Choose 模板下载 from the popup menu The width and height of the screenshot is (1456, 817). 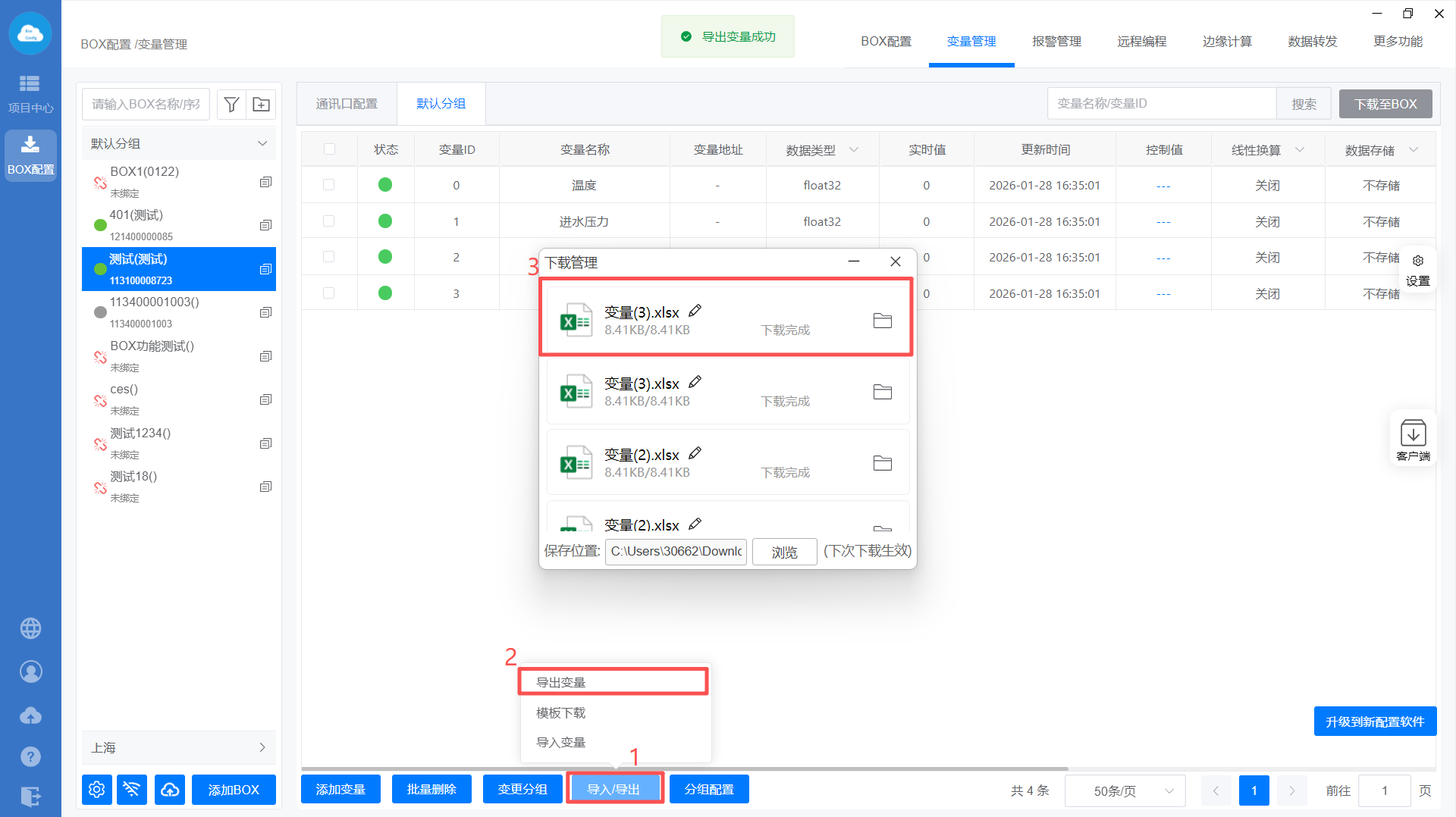[561, 712]
